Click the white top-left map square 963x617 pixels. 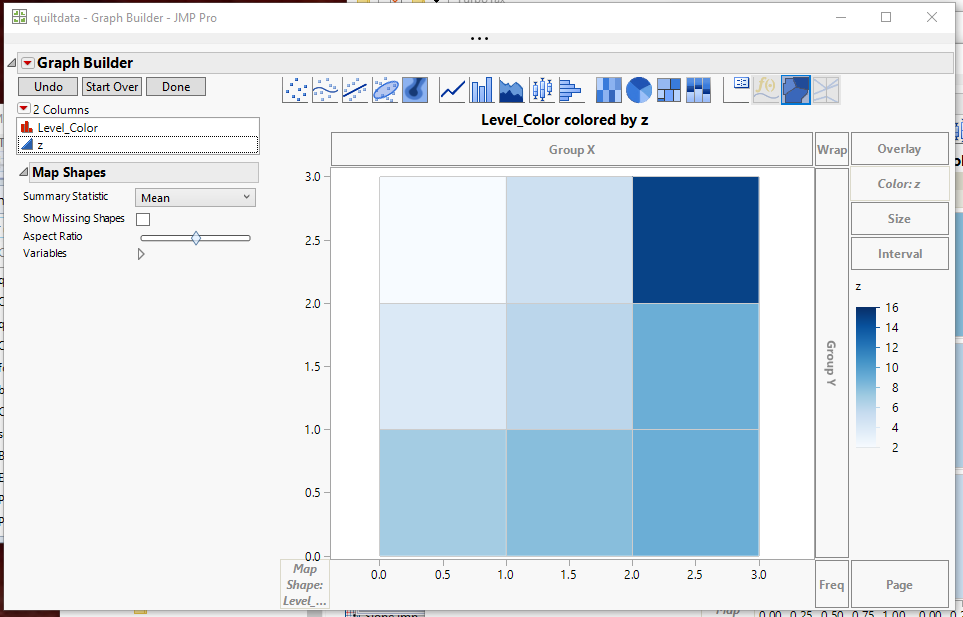click(x=443, y=240)
